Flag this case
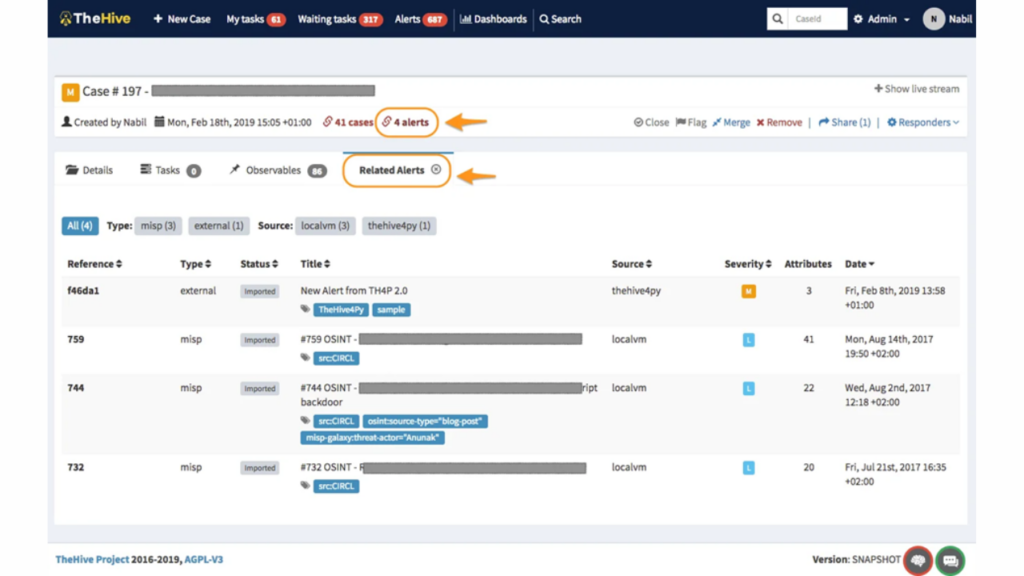Viewport: 1024px width, 576px height. click(x=691, y=122)
